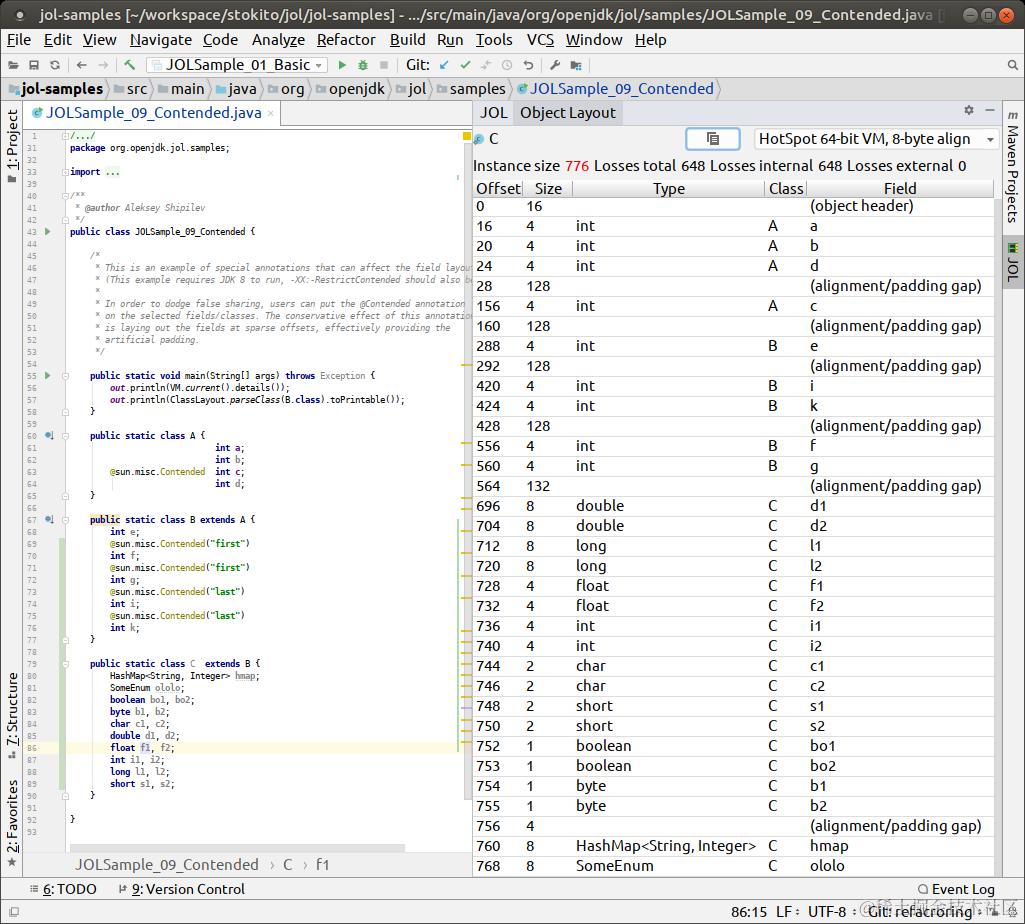Click tool window toggle icon in status bar corner
The width and height of the screenshot is (1025, 924).
14,912
